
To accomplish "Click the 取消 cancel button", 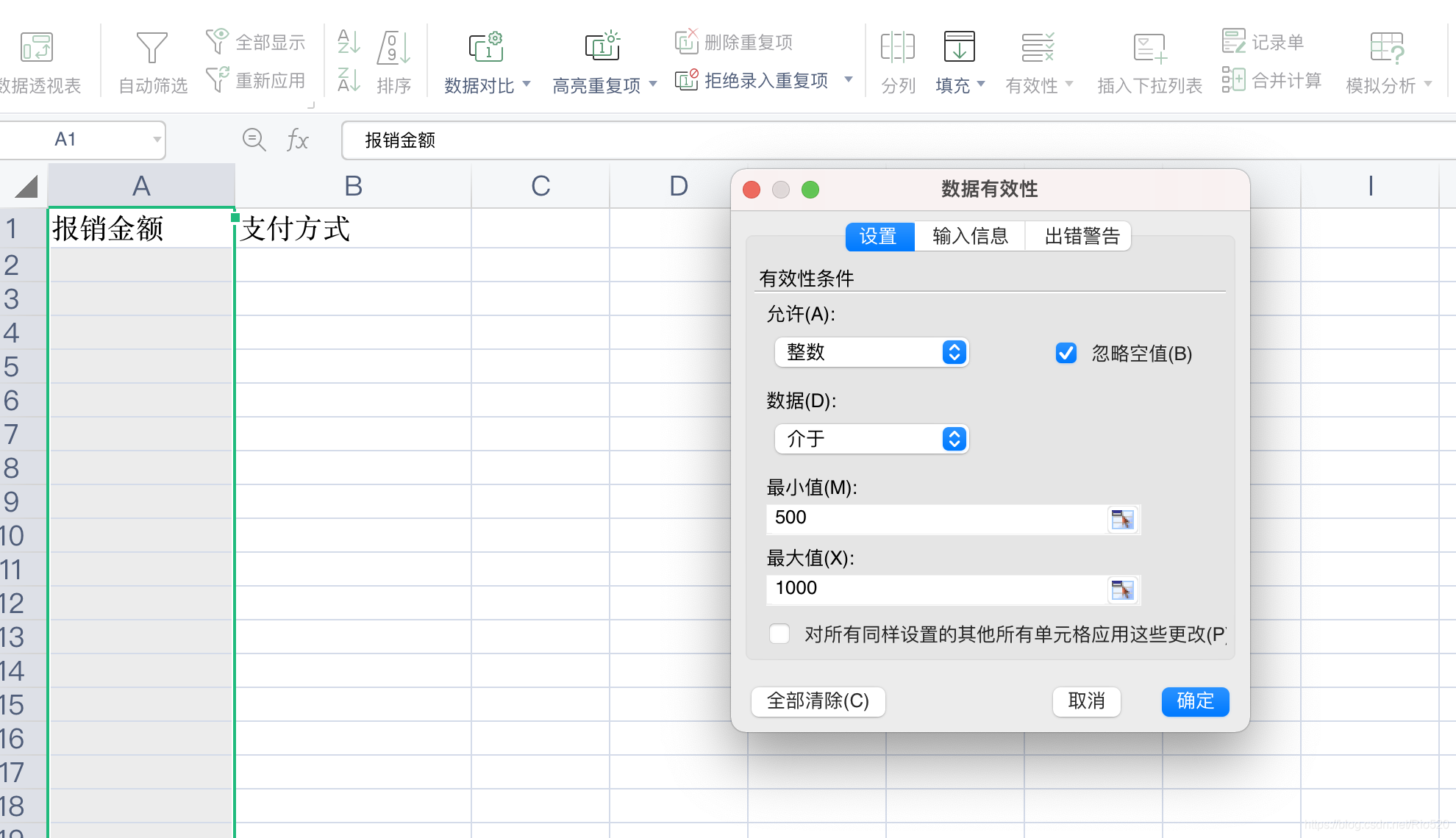I will coord(1086,701).
